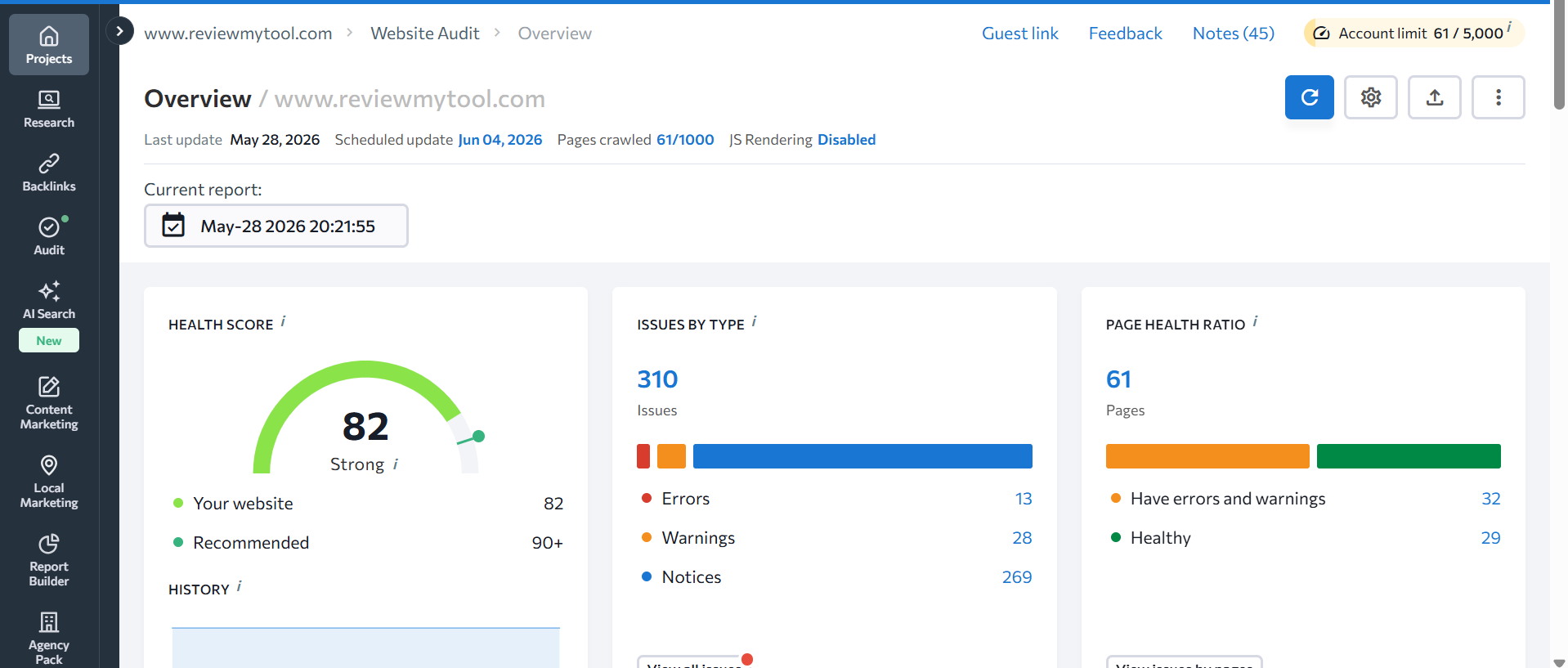The height and width of the screenshot is (668, 1568).
Task: Open audit settings gear
Action: point(1371,97)
